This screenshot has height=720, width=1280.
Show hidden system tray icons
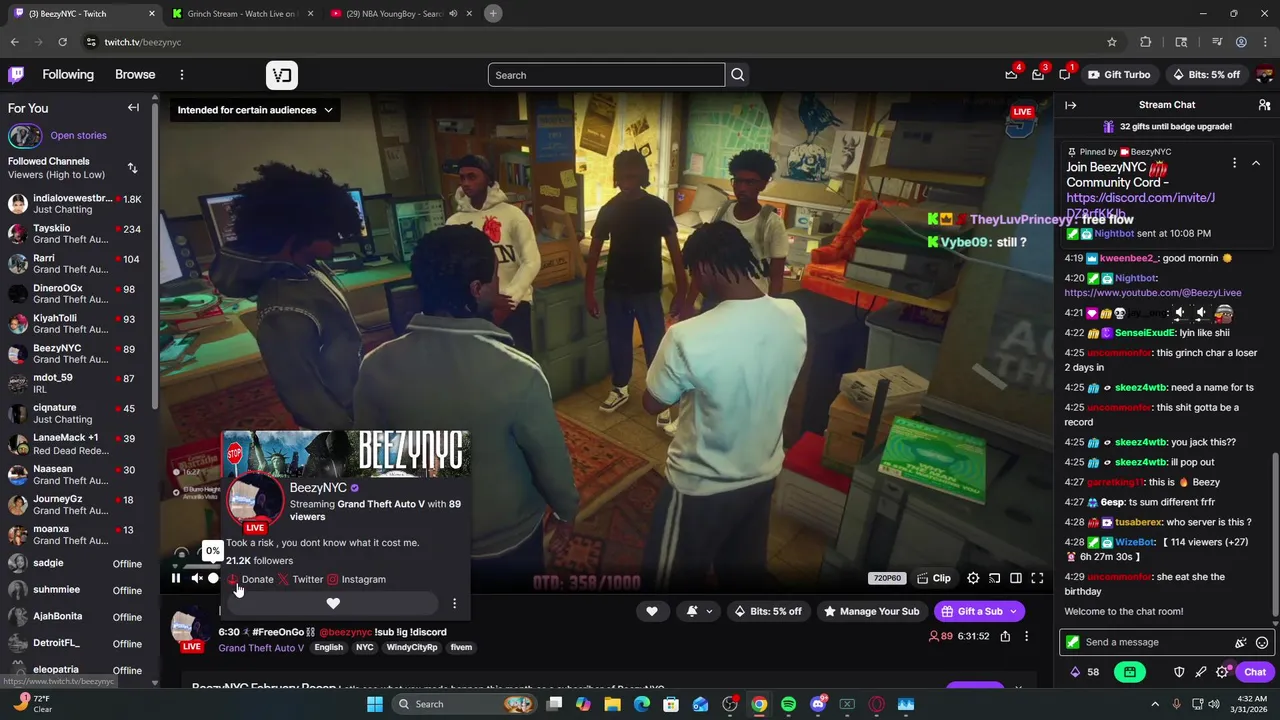coord(1155,704)
